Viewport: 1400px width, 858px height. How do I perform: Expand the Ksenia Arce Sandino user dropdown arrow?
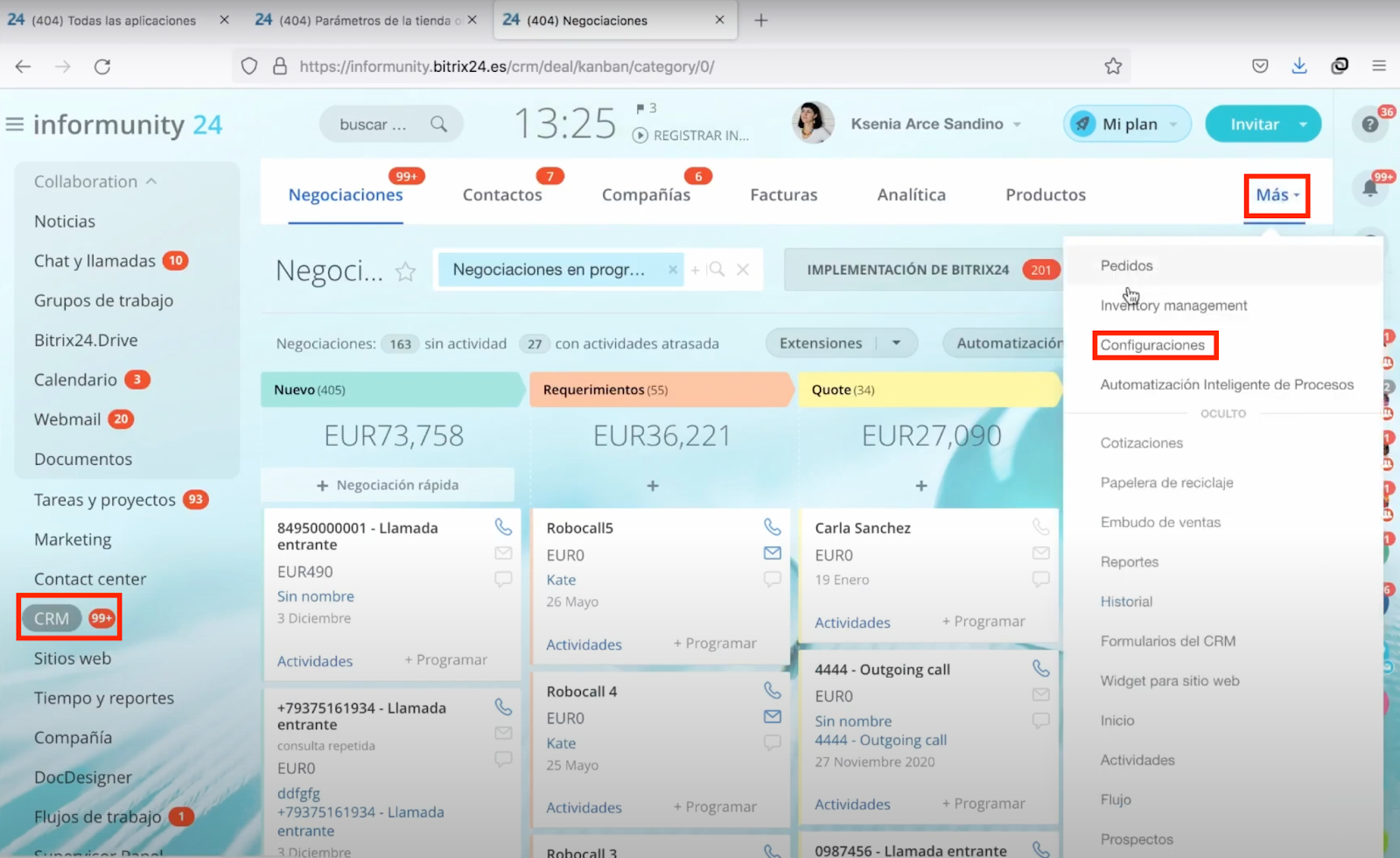[x=1018, y=124]
